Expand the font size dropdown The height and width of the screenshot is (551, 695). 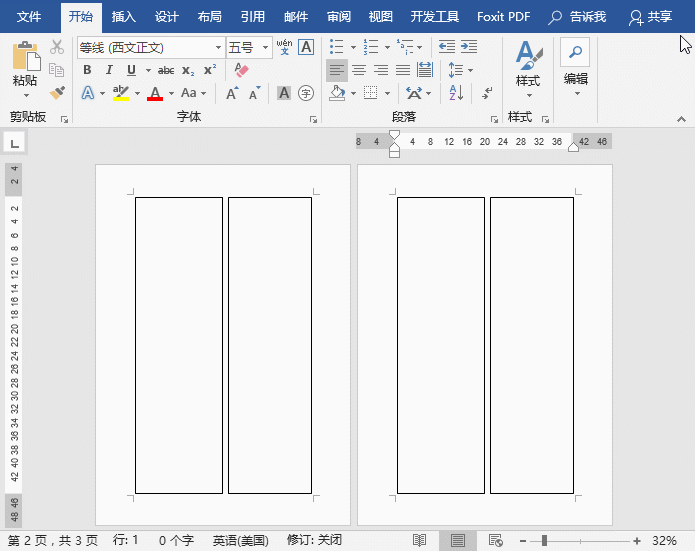[265, 47]
